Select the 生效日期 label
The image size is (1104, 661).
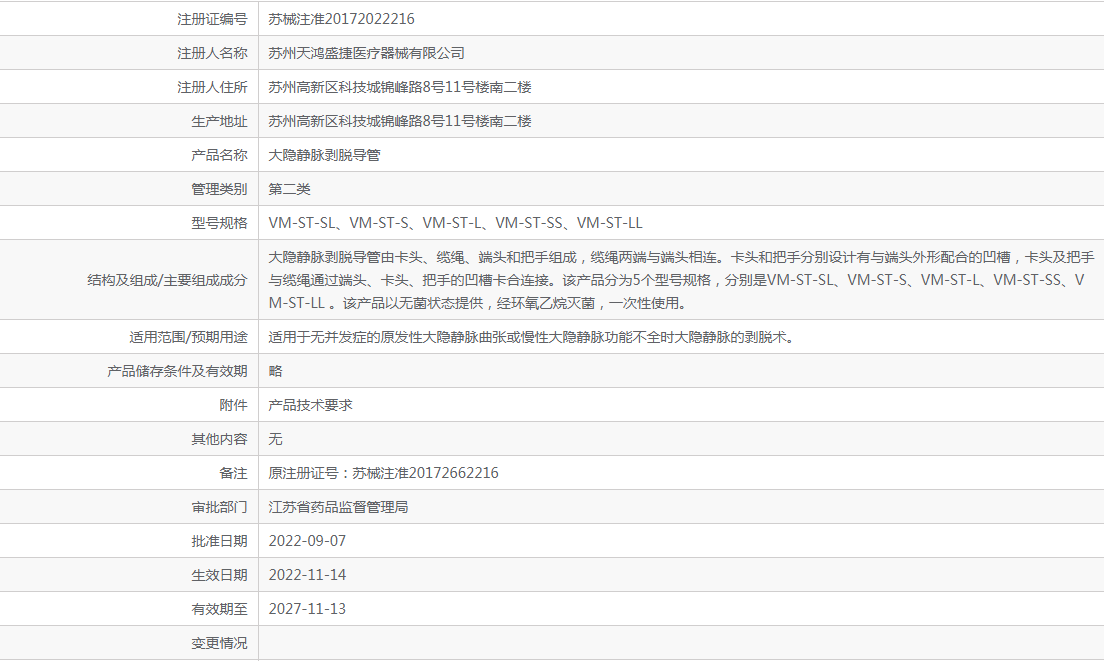click(219, 575)
